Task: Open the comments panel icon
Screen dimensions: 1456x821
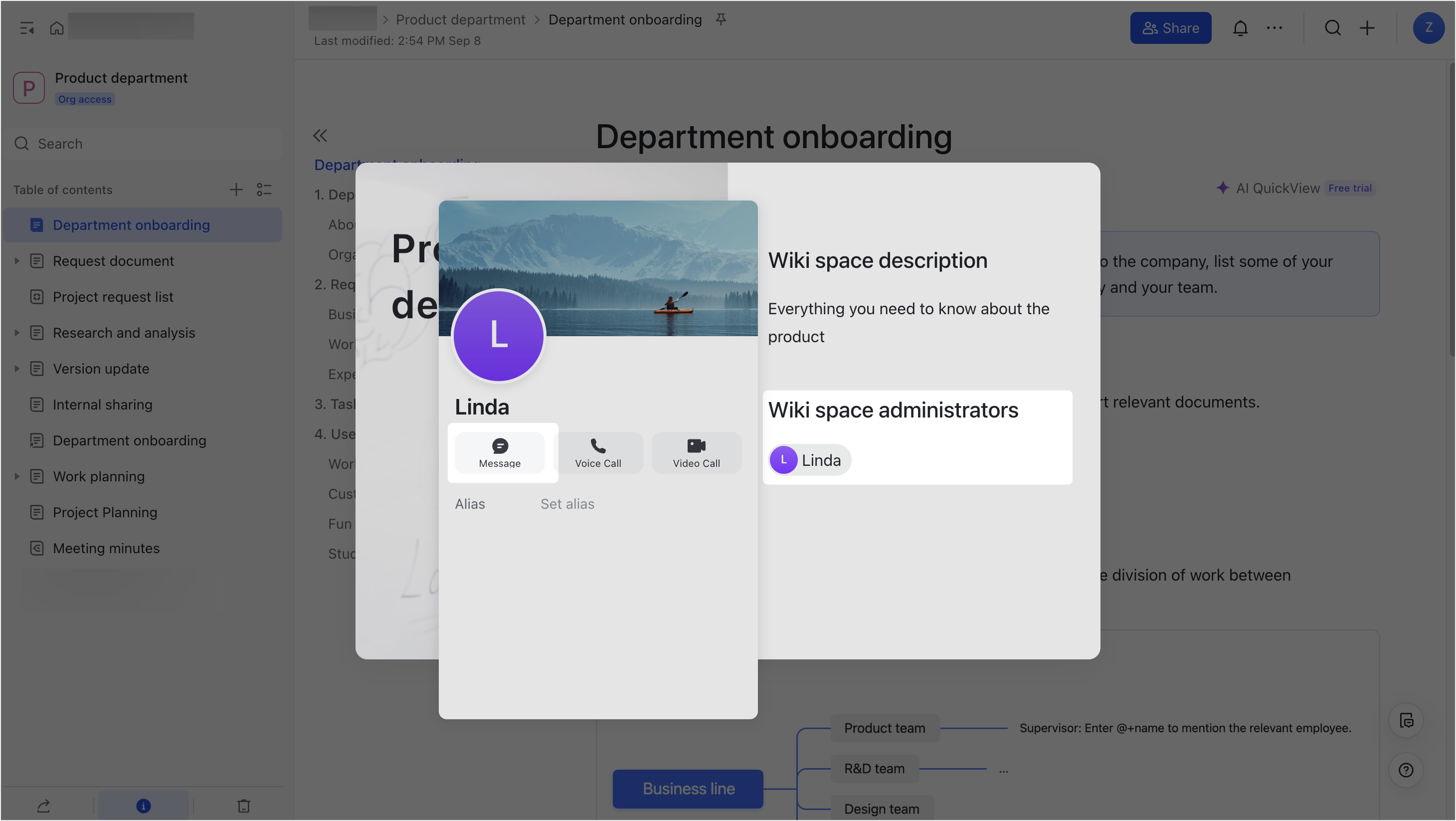Action: 1406,721
